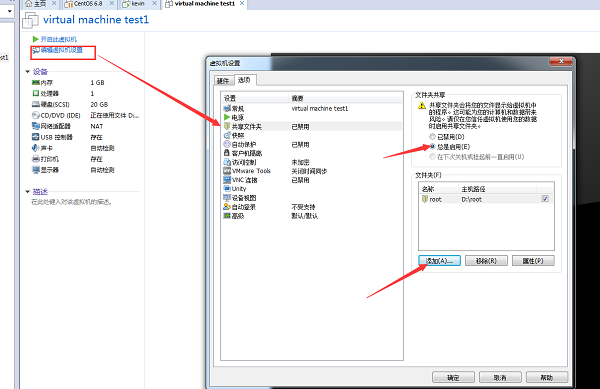Click the description text input area

click(x=72, y=202)
